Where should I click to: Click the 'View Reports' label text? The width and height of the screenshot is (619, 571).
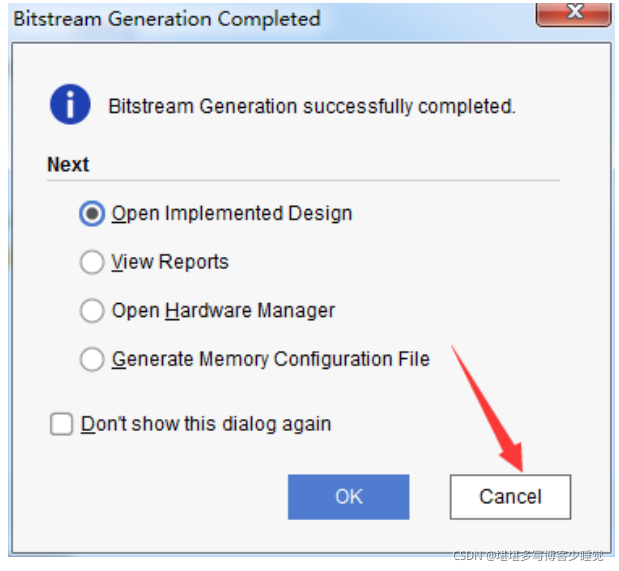point(170,262)
